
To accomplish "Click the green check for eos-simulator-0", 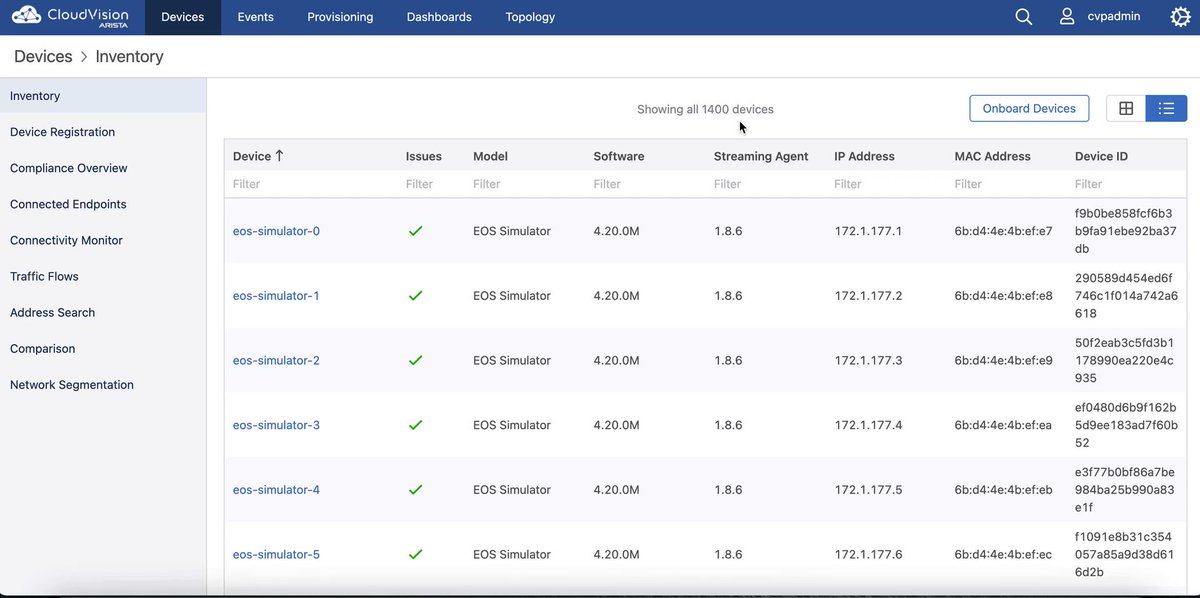I will 415,231.
